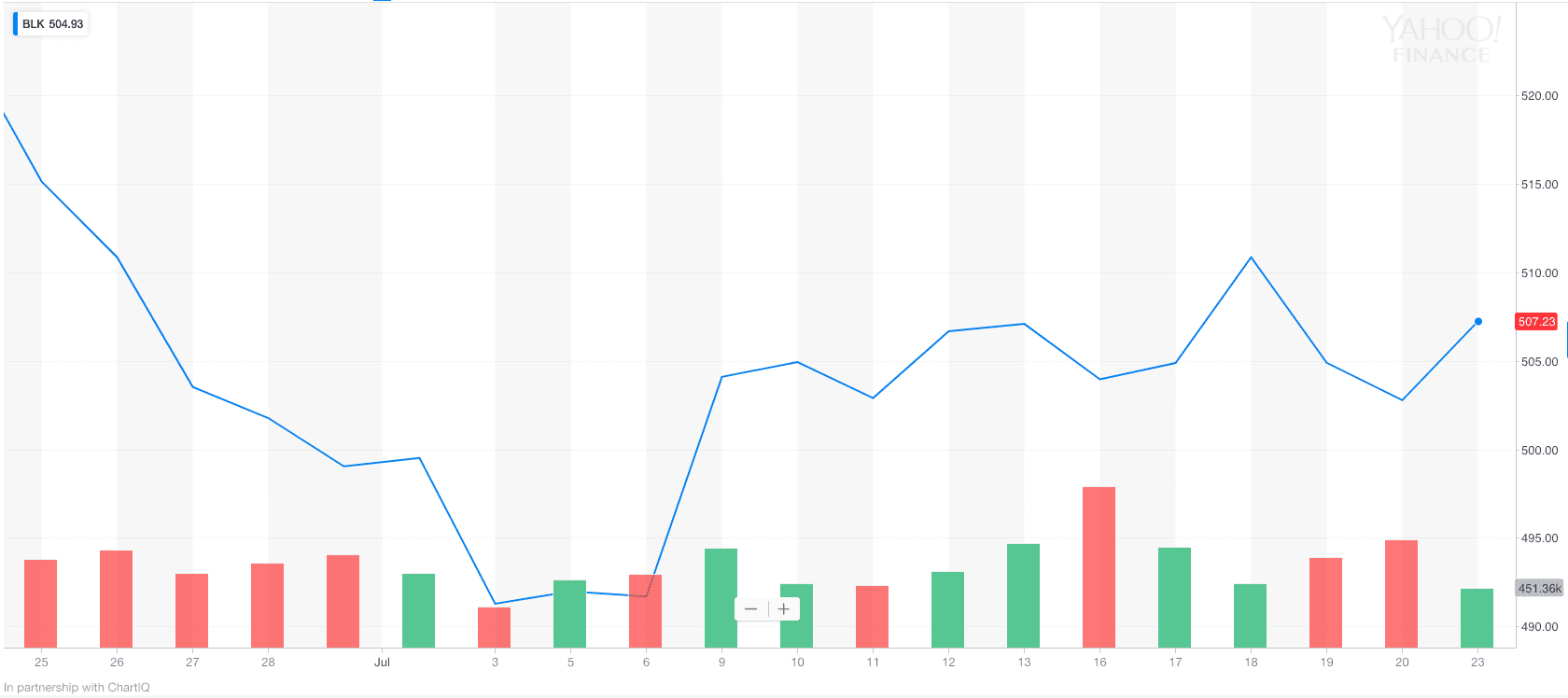Zoom out using the minus icon
Screen dimensions: 1568x698
coord(751,609)
